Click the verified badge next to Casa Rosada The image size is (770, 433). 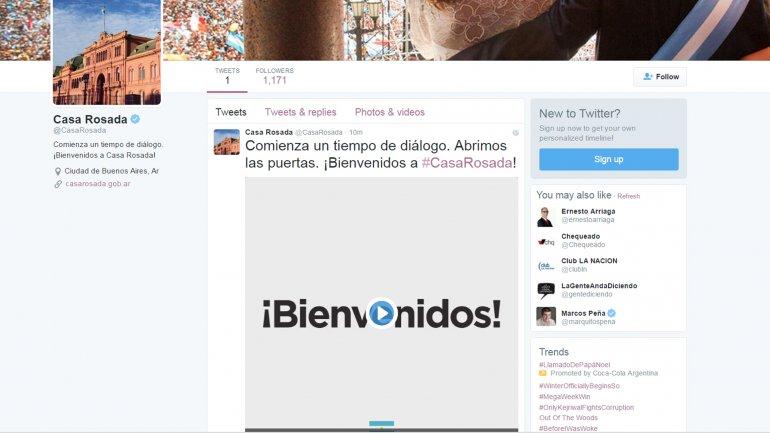[x=135, y=119]
